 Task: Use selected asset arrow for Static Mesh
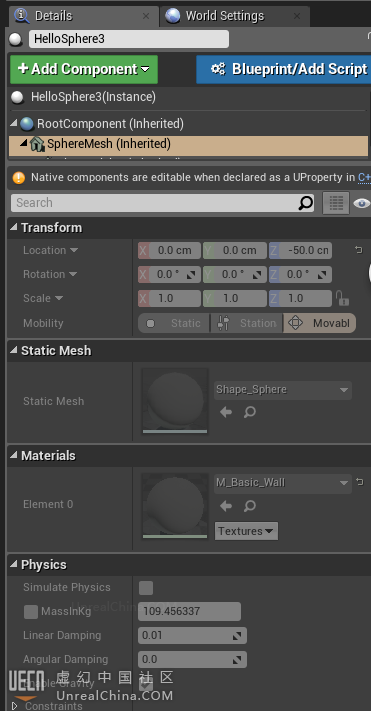pyautogui.click(x=226, y=412)
